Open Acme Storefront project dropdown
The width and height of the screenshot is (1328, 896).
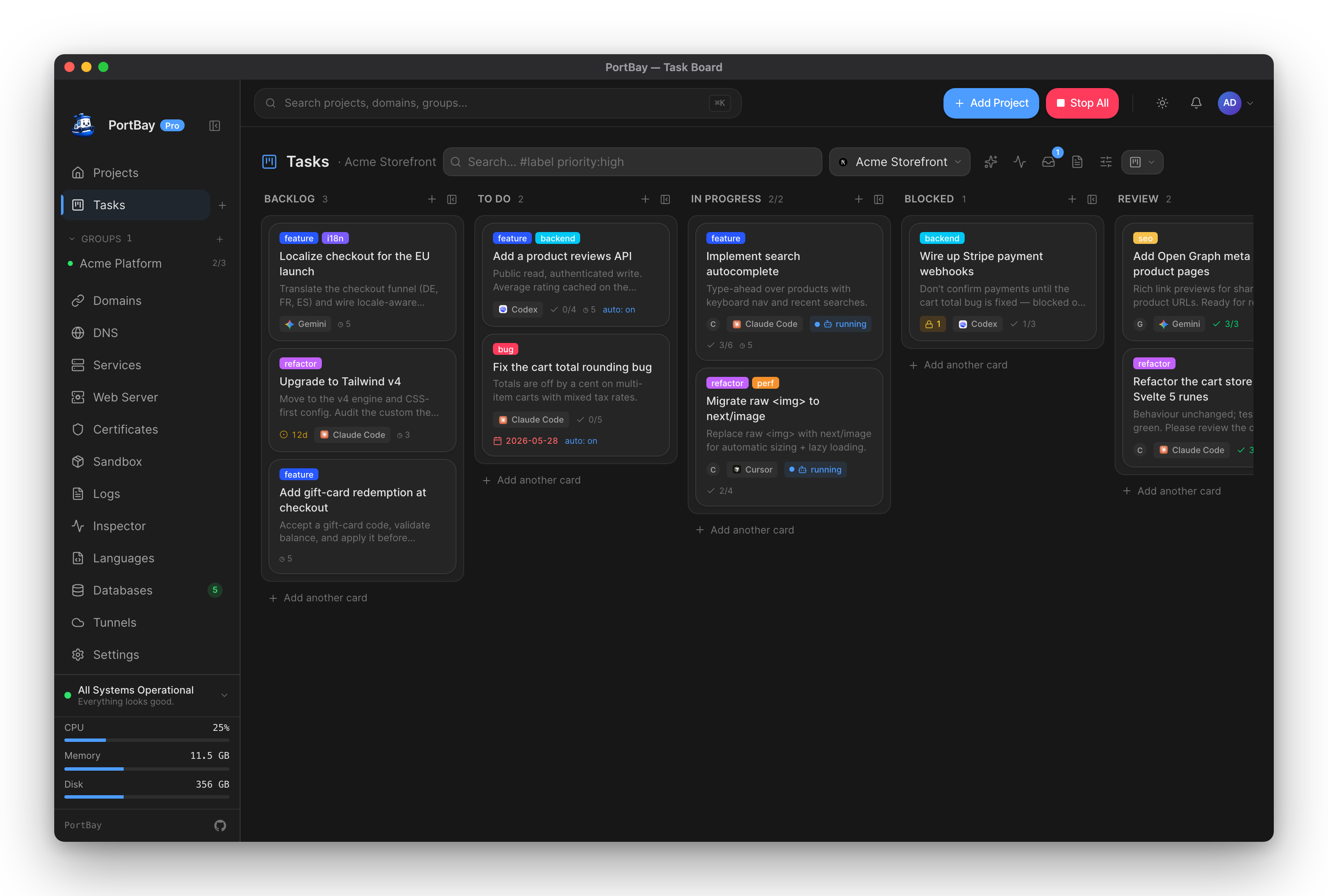point(899,162)
